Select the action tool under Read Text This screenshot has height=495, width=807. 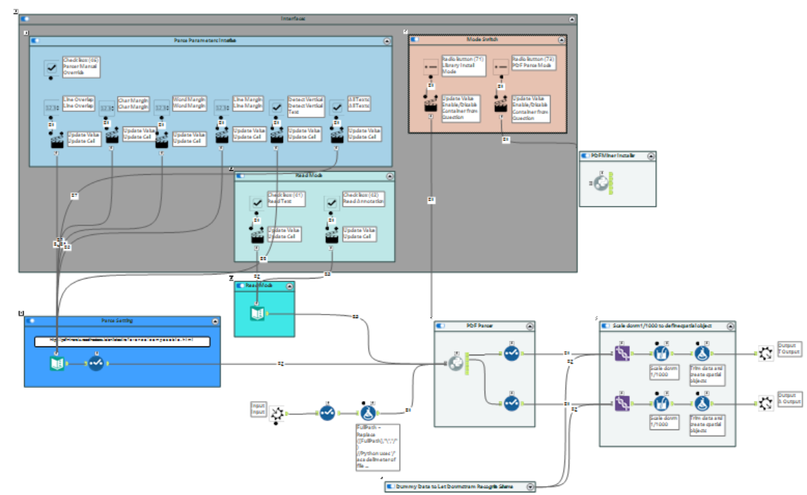click(x=257, y=236)
